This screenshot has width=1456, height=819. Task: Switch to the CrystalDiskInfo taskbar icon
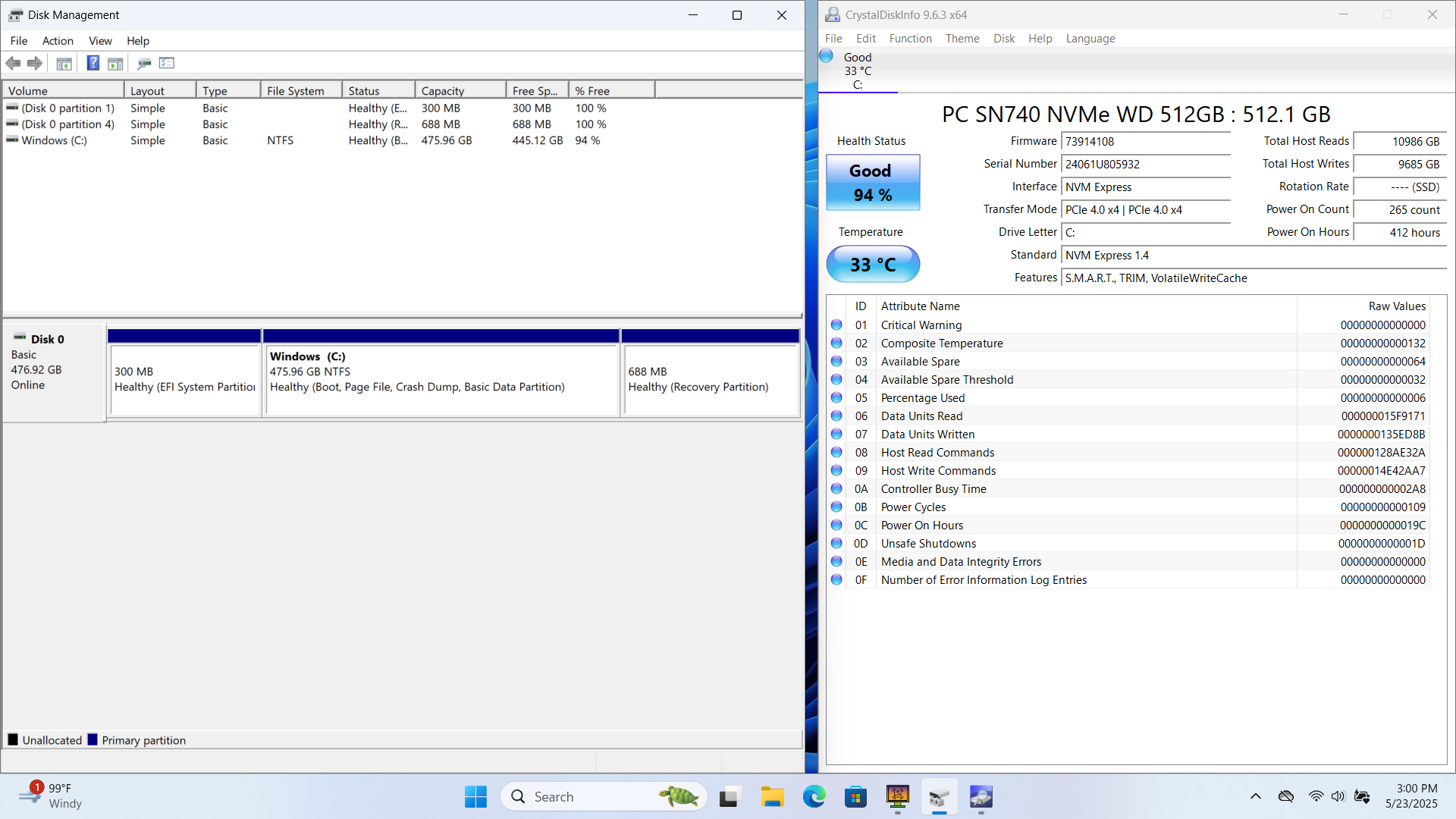[981, 796]
